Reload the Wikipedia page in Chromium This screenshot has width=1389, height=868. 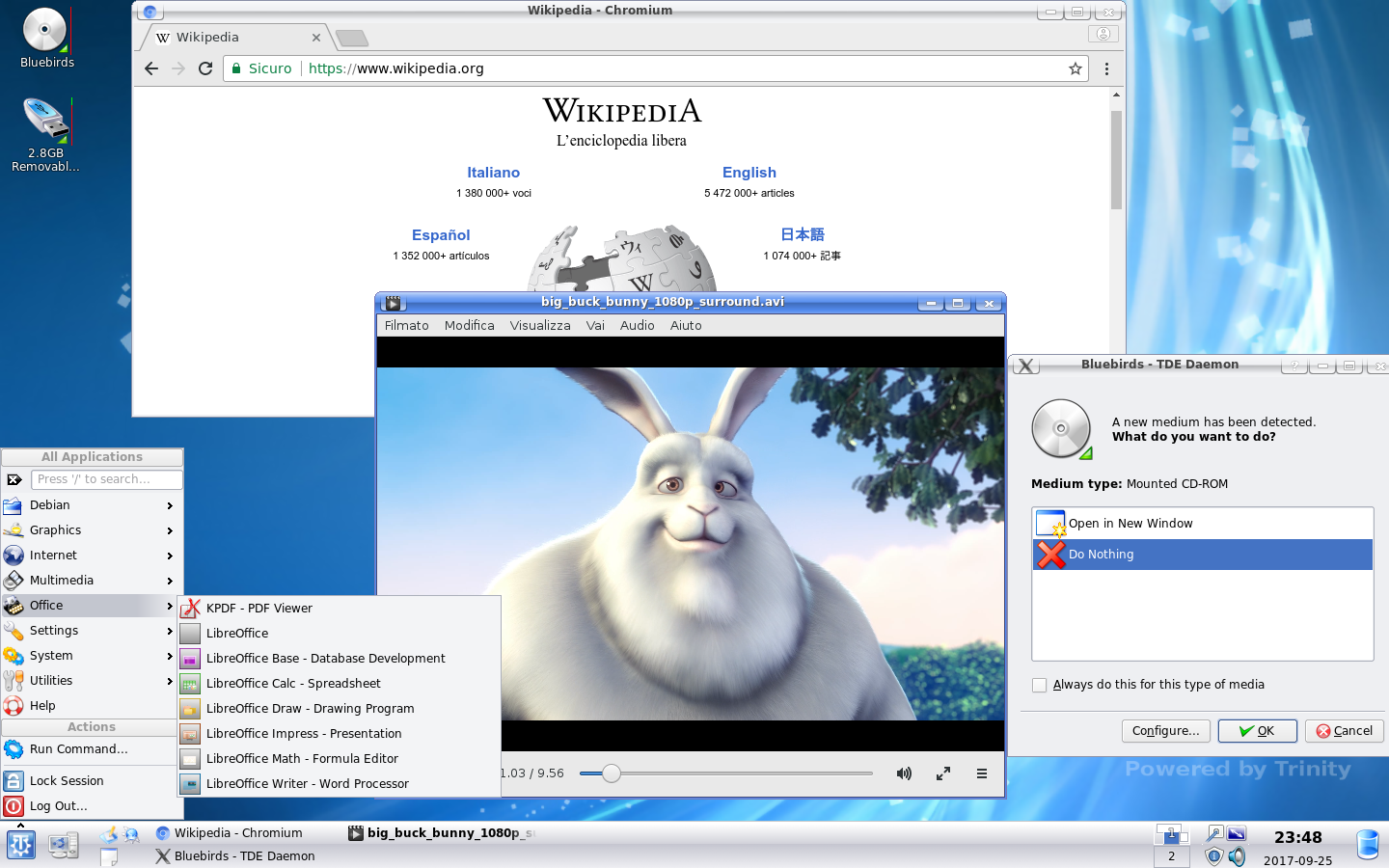click(205, 68)
